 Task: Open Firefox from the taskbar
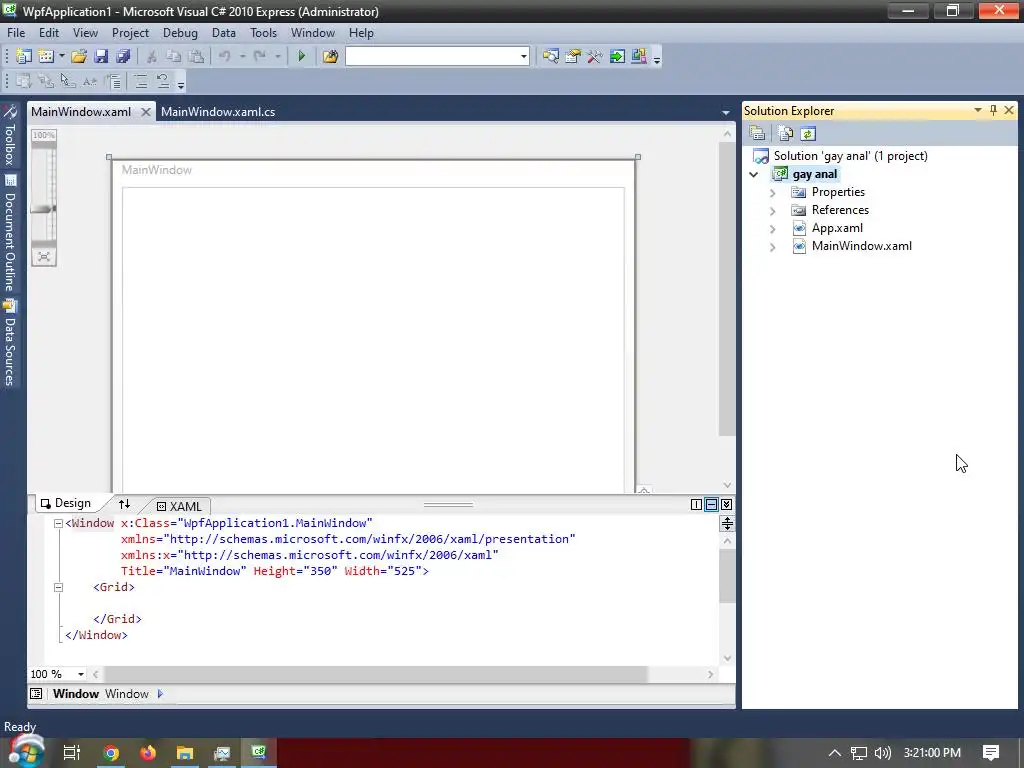pos(148,753)
